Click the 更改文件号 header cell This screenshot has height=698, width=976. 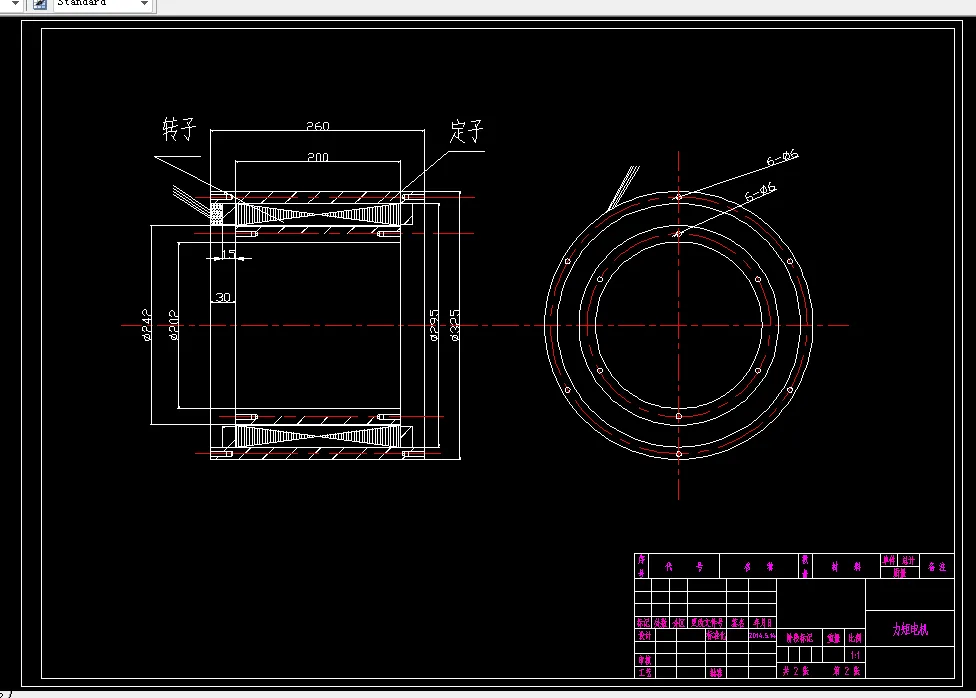pos(707,623)
